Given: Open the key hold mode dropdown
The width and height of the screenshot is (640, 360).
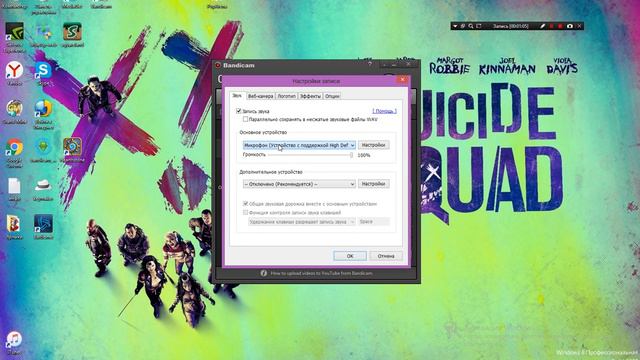Looking at the screenshot, I should point(302,222).
